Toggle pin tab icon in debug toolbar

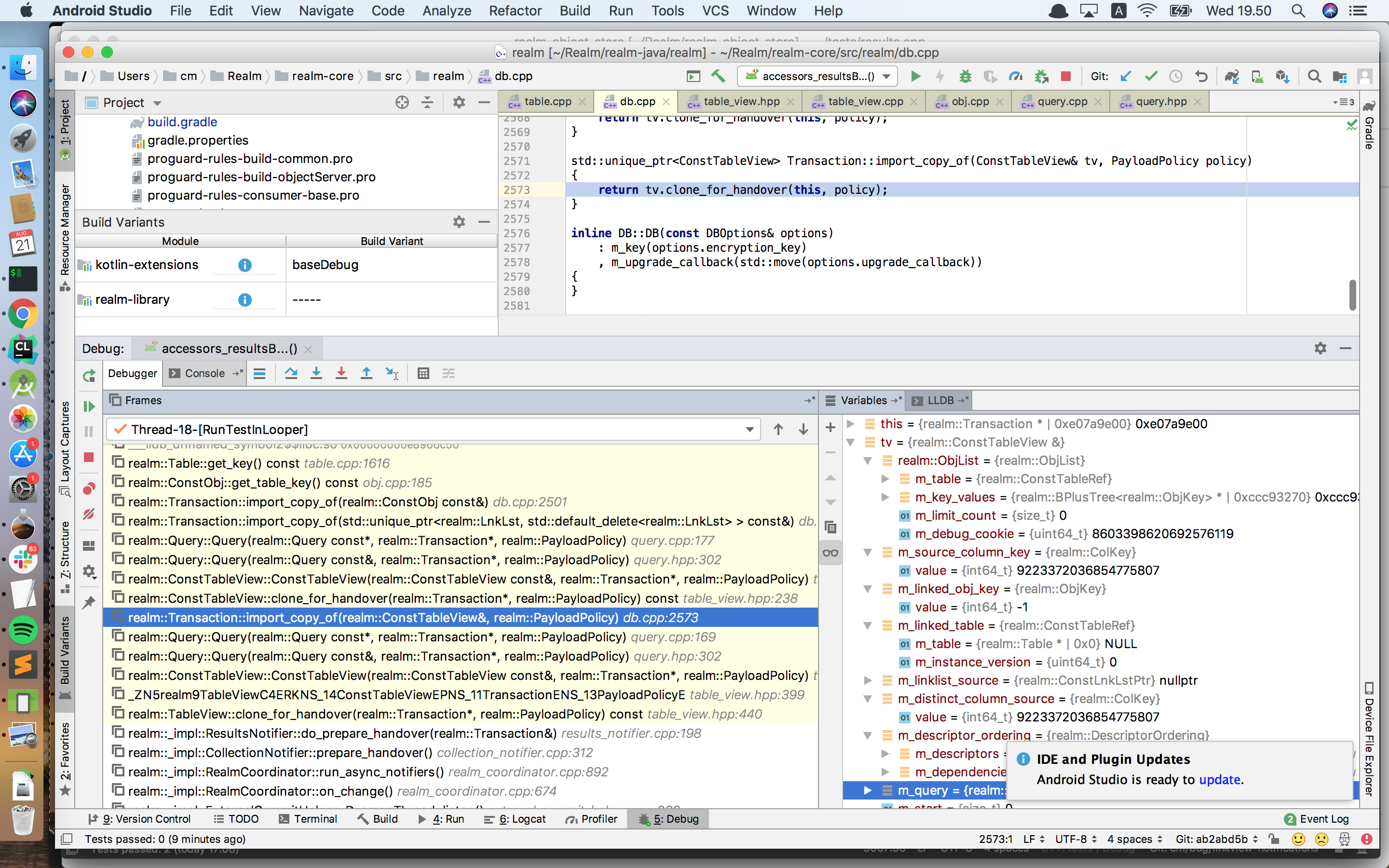pos(89,602)
